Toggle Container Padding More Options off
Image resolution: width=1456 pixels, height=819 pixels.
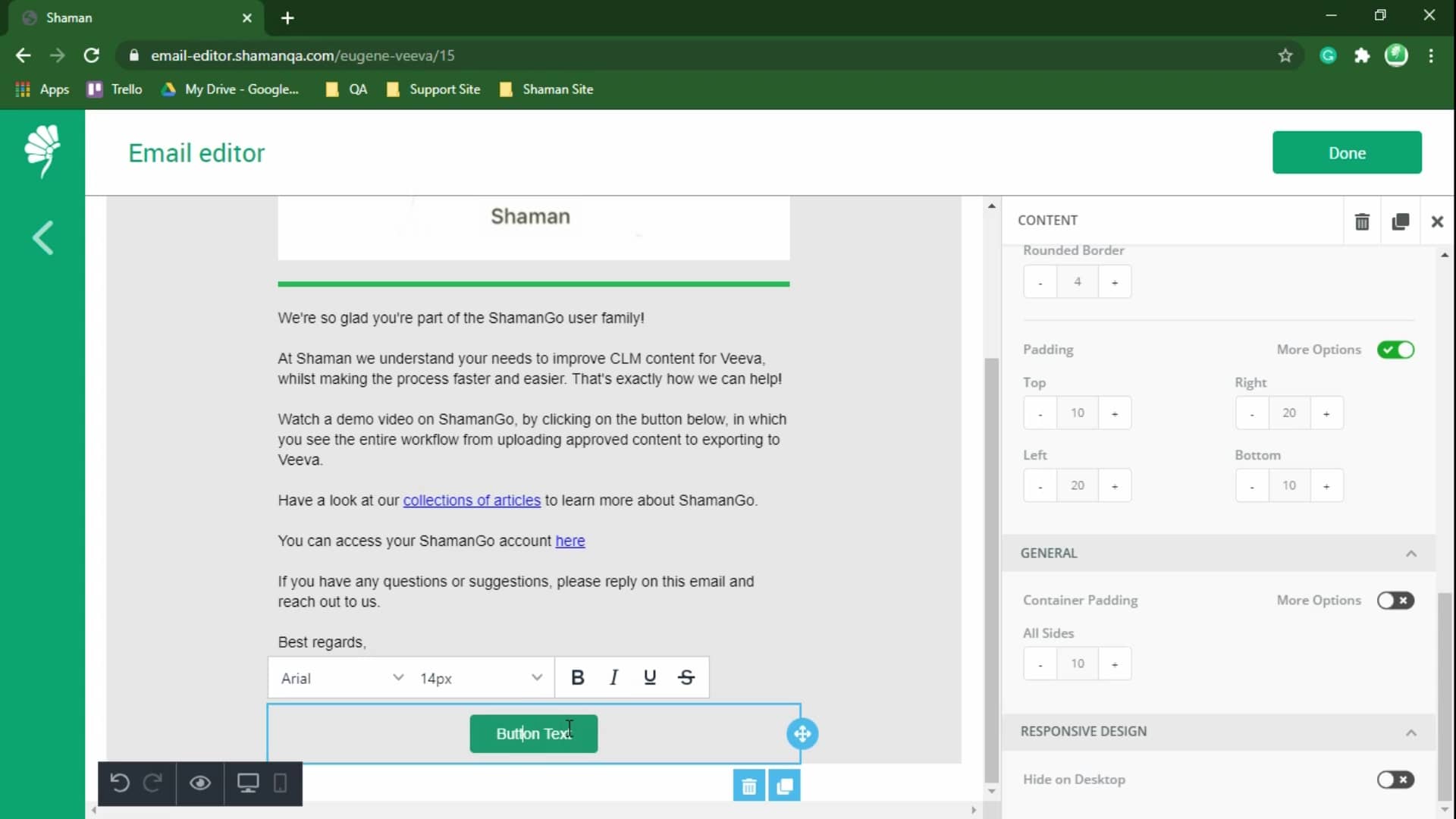[1395, 600]
